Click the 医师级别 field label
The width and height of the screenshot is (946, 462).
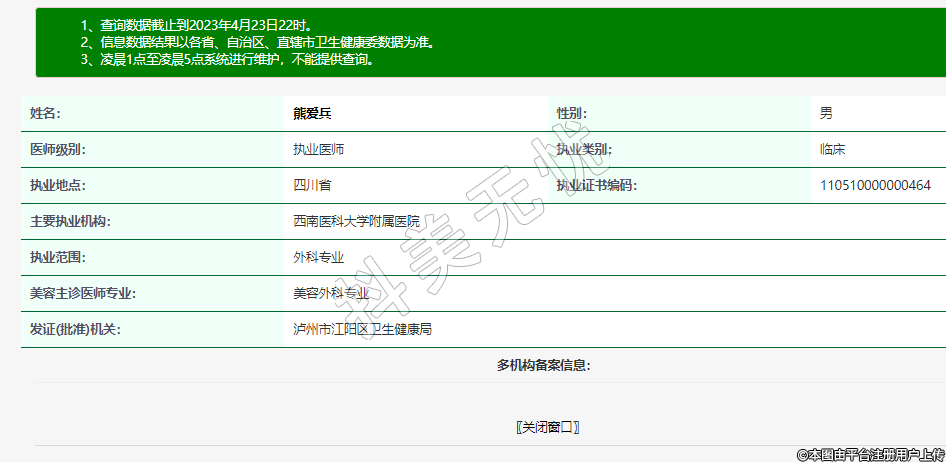(x=58, y=149)
